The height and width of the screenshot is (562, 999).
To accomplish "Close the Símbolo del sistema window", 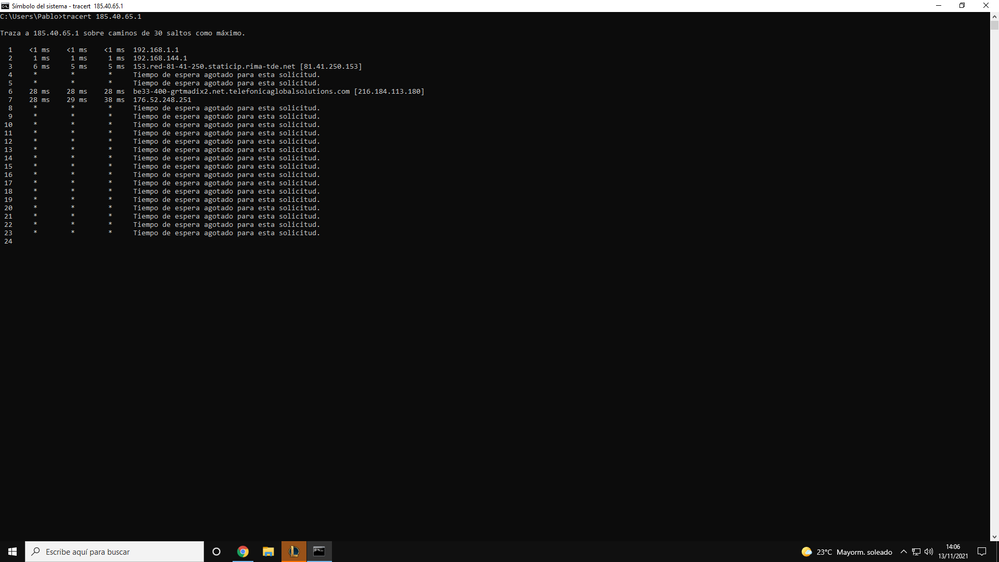I will [986, 6].
